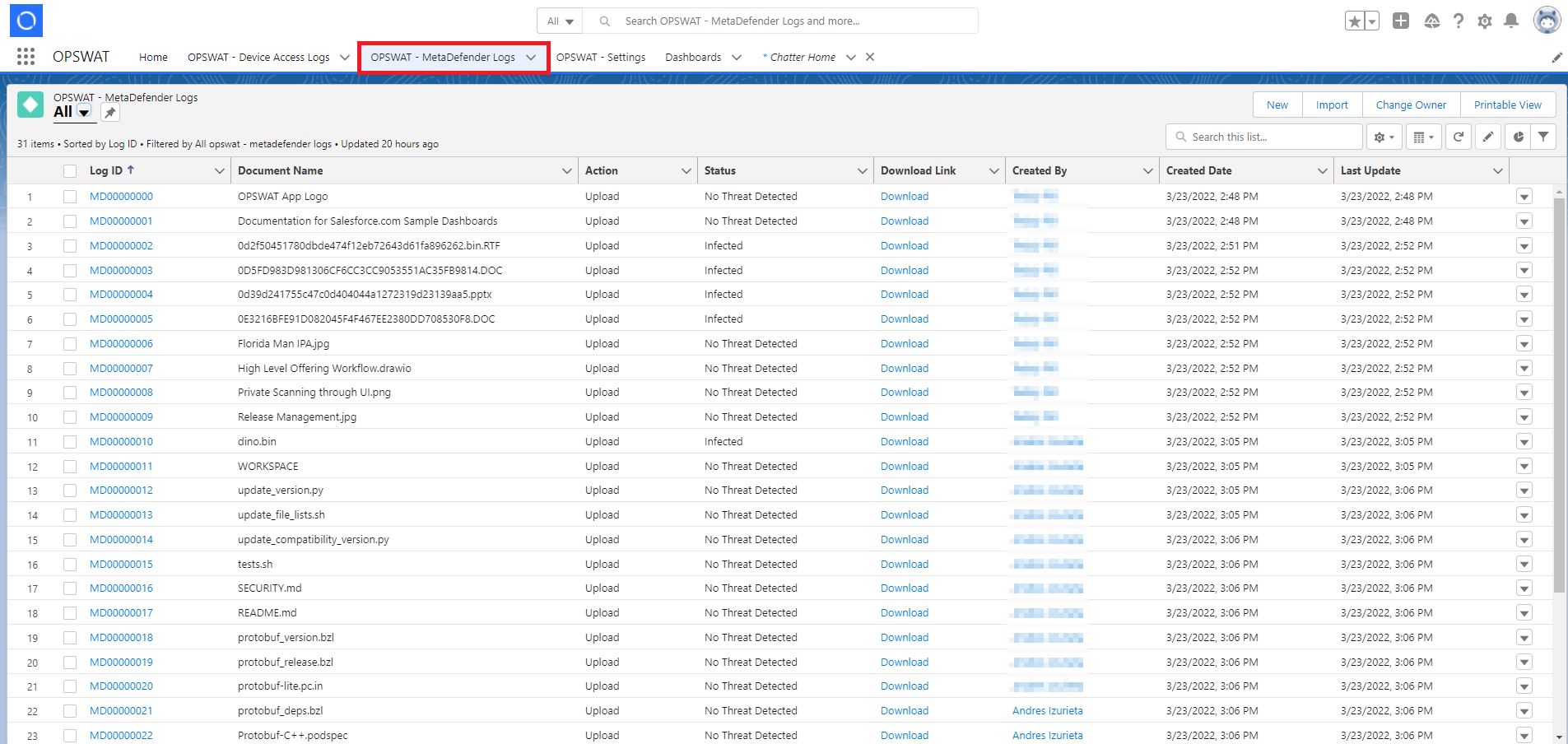Open the favorites list dropdown arrow
The width and height of the screenshot is (1568, 744).
(x=1371, y=21)
